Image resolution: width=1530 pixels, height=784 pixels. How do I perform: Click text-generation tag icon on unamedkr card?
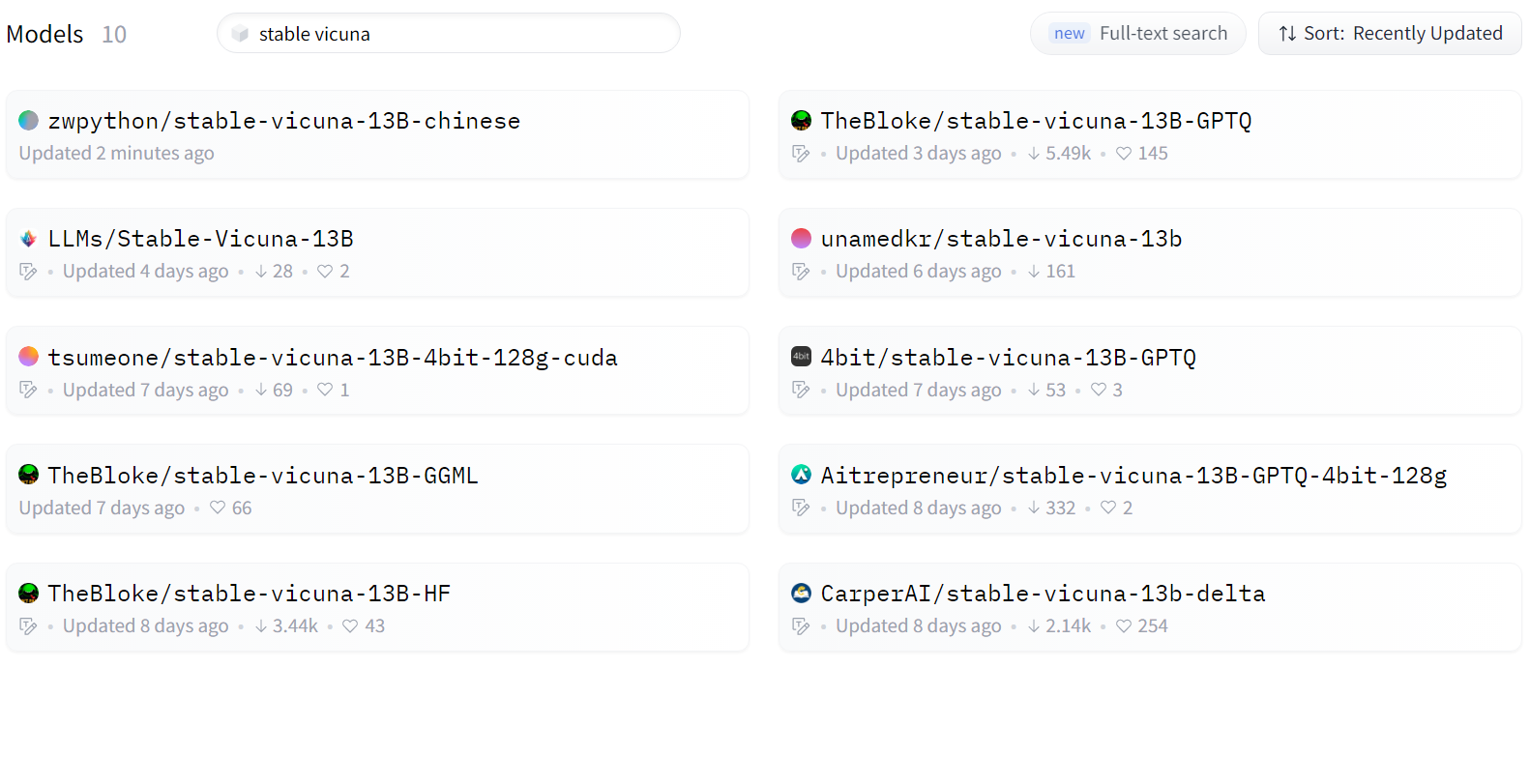801,272
